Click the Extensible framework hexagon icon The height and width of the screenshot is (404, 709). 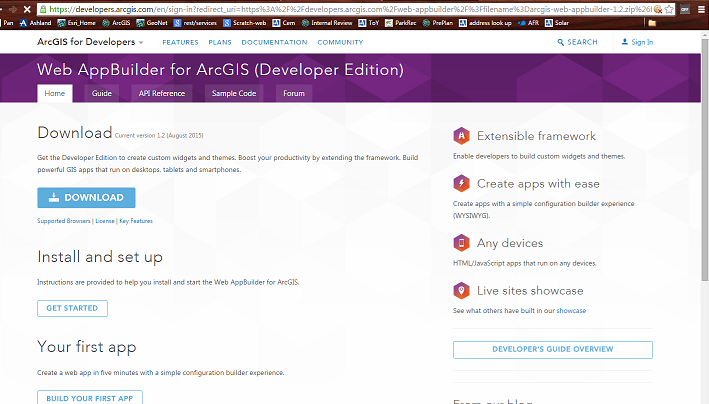pos(461,136)
